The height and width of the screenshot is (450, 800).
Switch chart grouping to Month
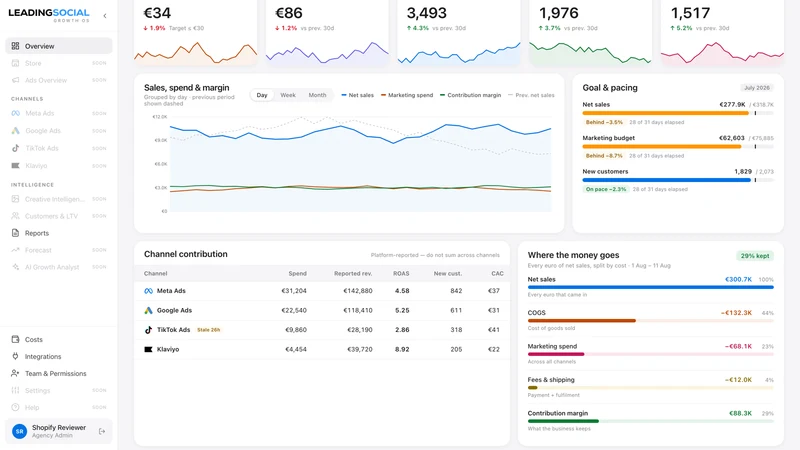click(x=317, y=95)
